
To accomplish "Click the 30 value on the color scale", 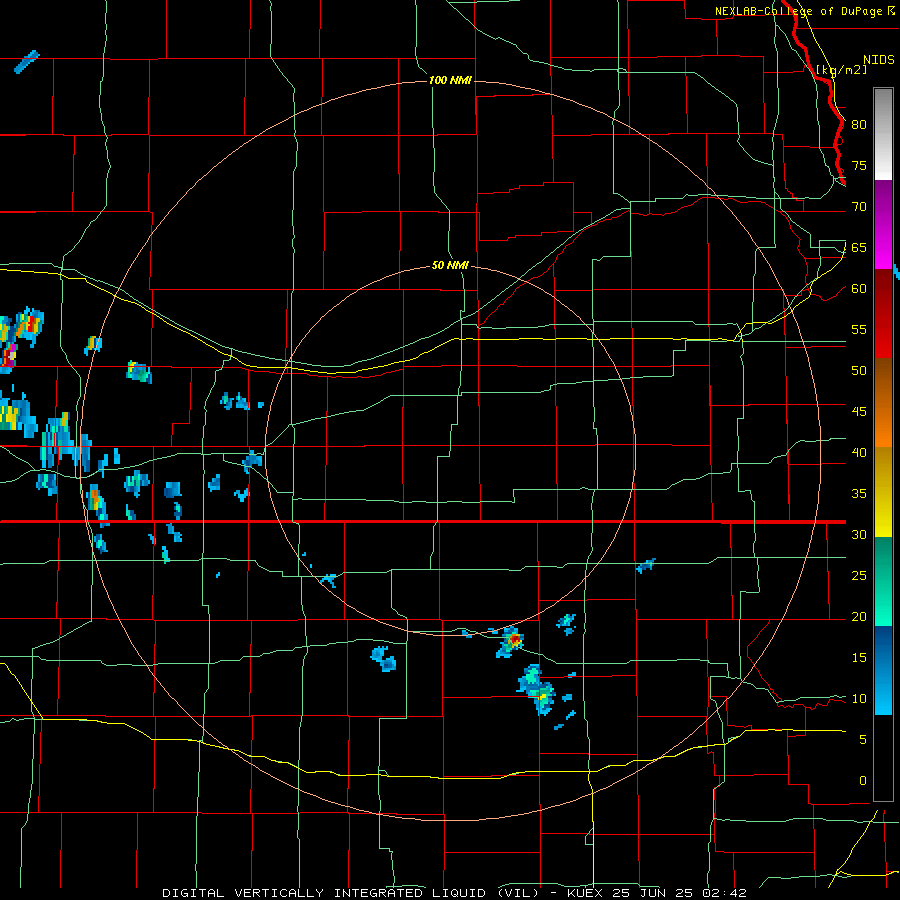I will pos(859,534).
